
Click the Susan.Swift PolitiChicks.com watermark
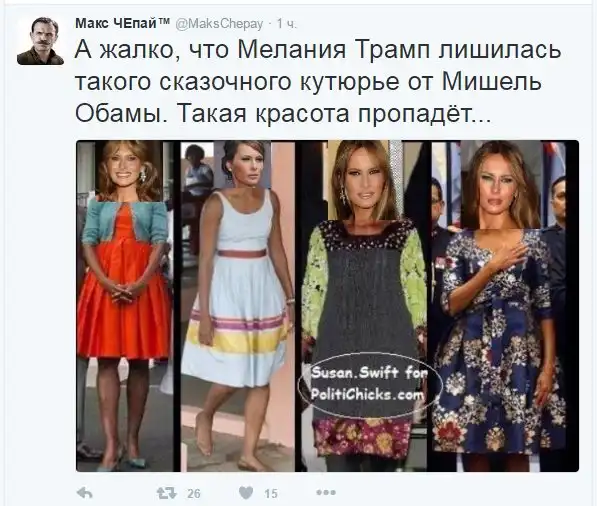(368, 383)
